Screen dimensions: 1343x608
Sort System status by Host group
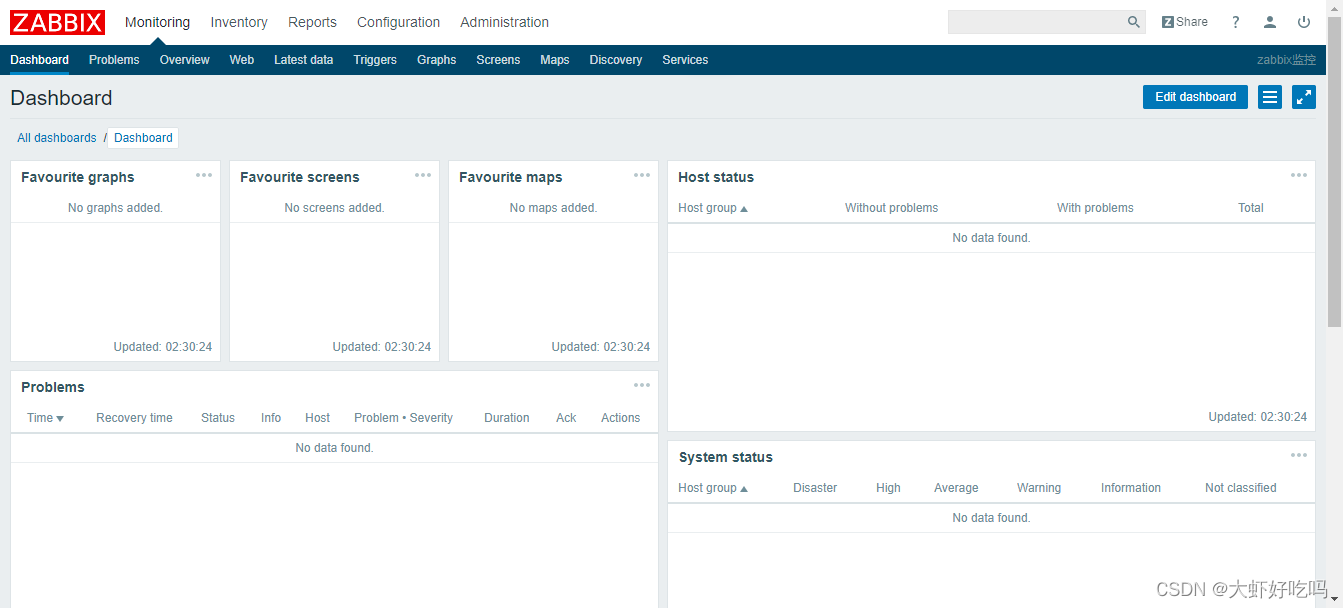[713, 488]
